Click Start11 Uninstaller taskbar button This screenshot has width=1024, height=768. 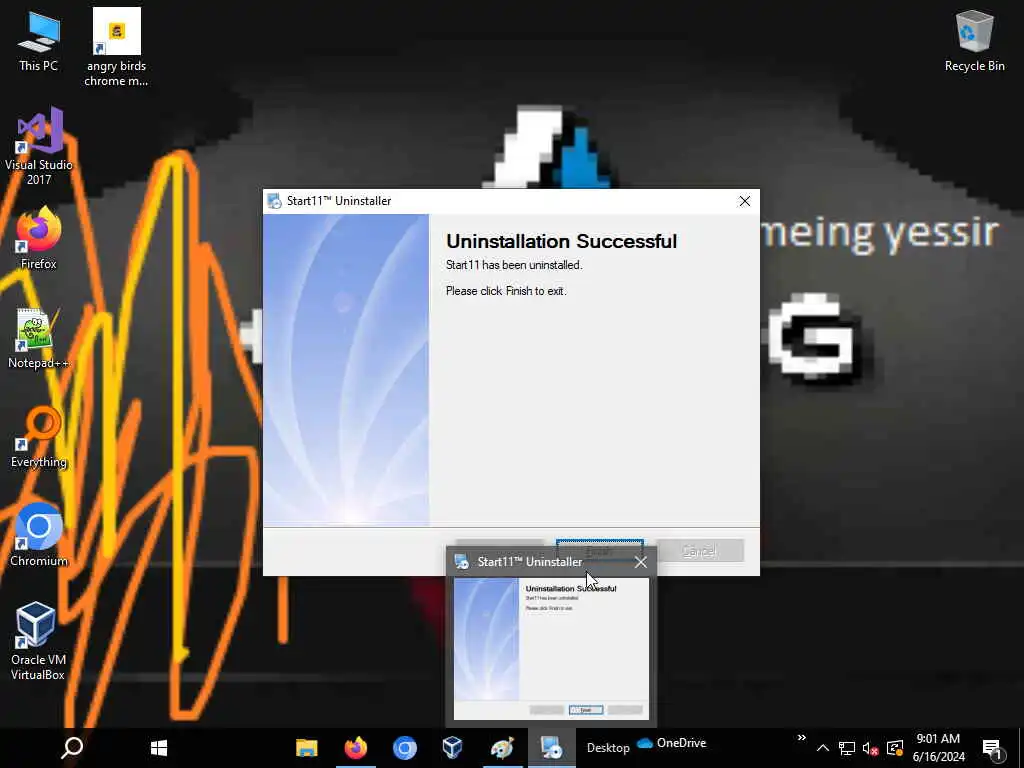tap(551, 748)
